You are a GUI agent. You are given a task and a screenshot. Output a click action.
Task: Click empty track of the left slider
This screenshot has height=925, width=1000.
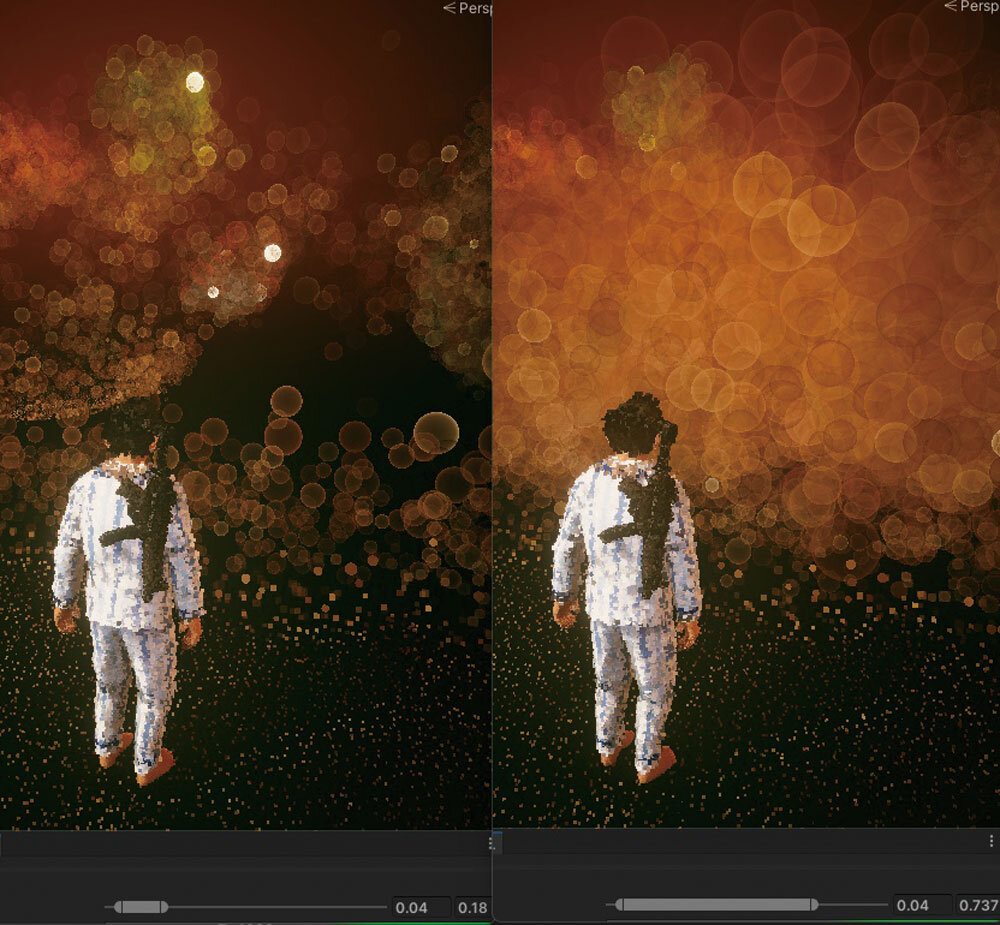pyautogui.click(x=280, y=907)
